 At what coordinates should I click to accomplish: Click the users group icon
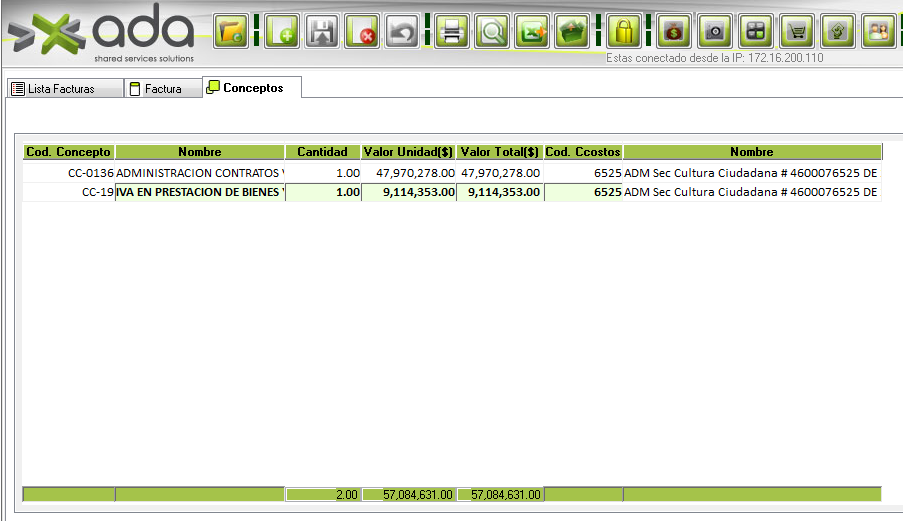click(x=878, y=31)
